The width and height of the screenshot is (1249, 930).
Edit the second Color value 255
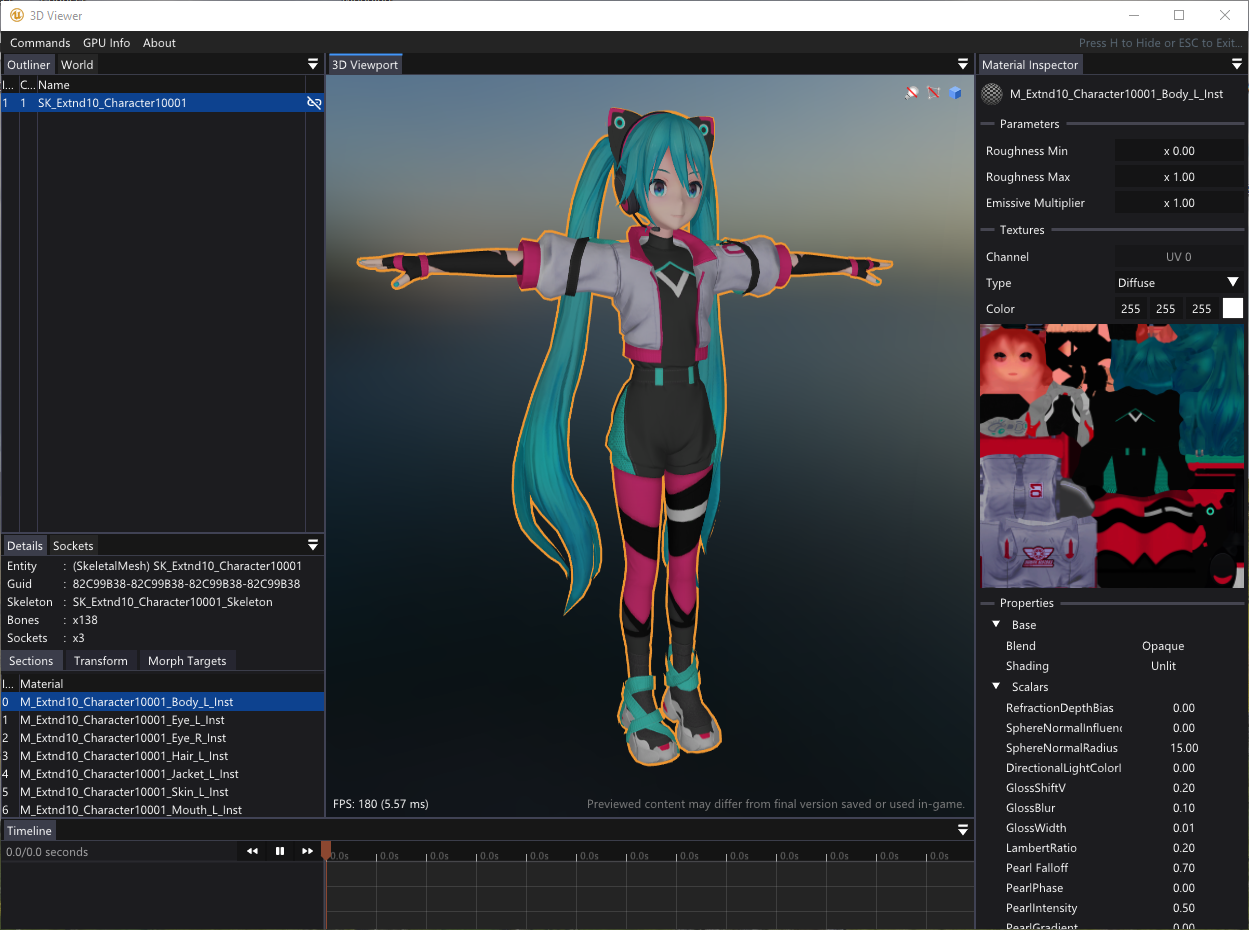tap(1166, 309)
